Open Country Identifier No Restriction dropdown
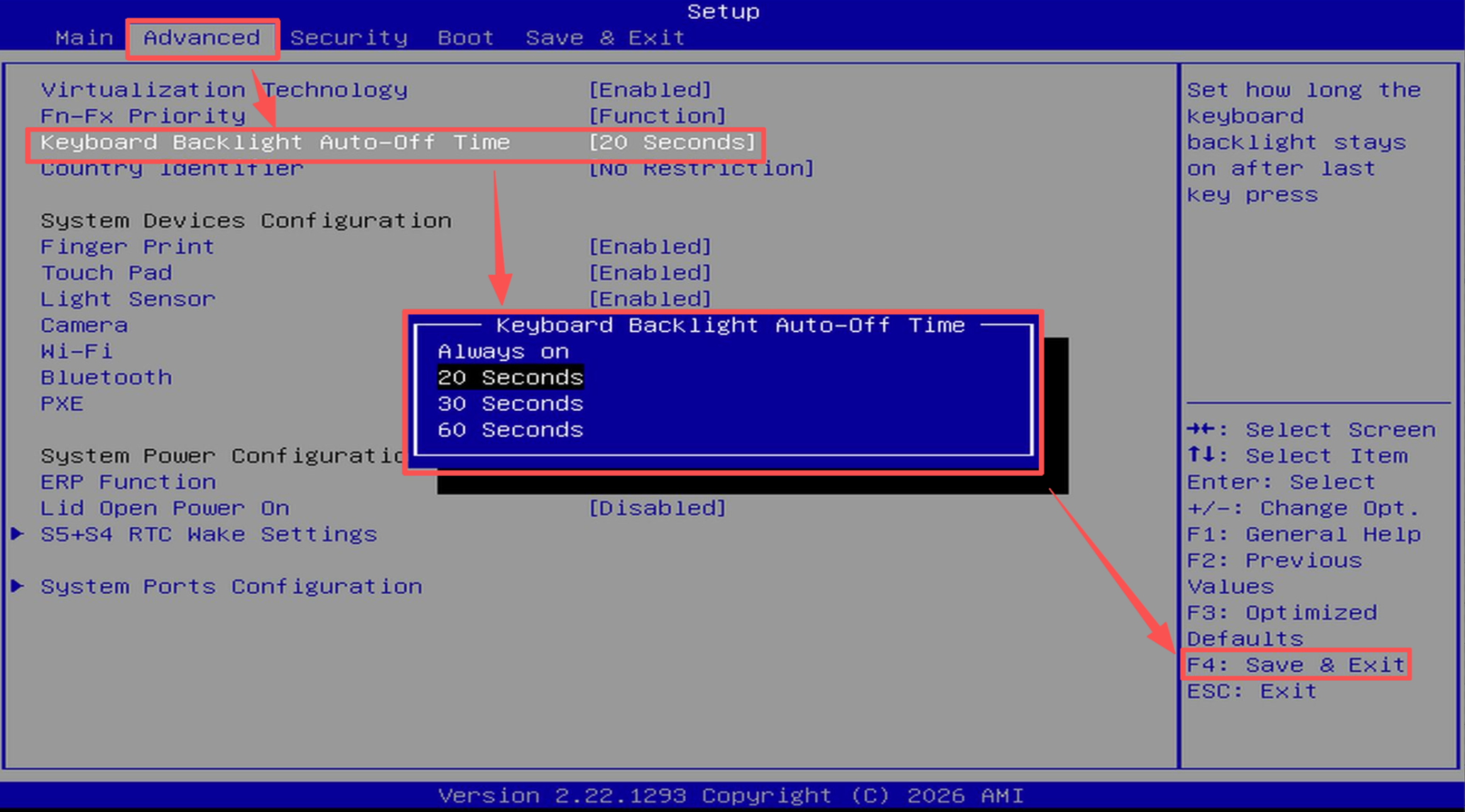 pyautogui.click(x=702, y=169)
